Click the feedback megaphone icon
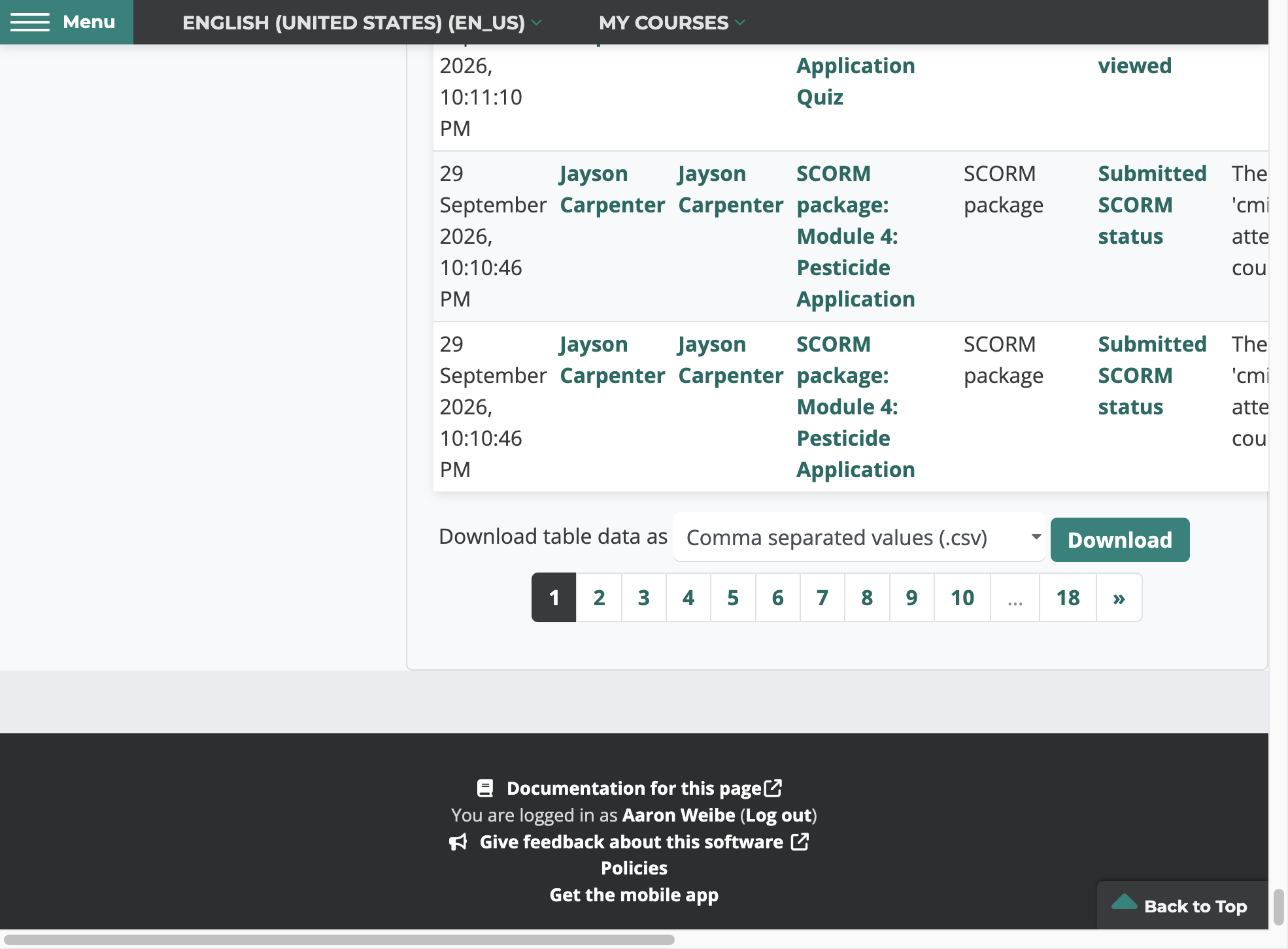This screenshot has width=1288, height=949. [x=458, y=842]
